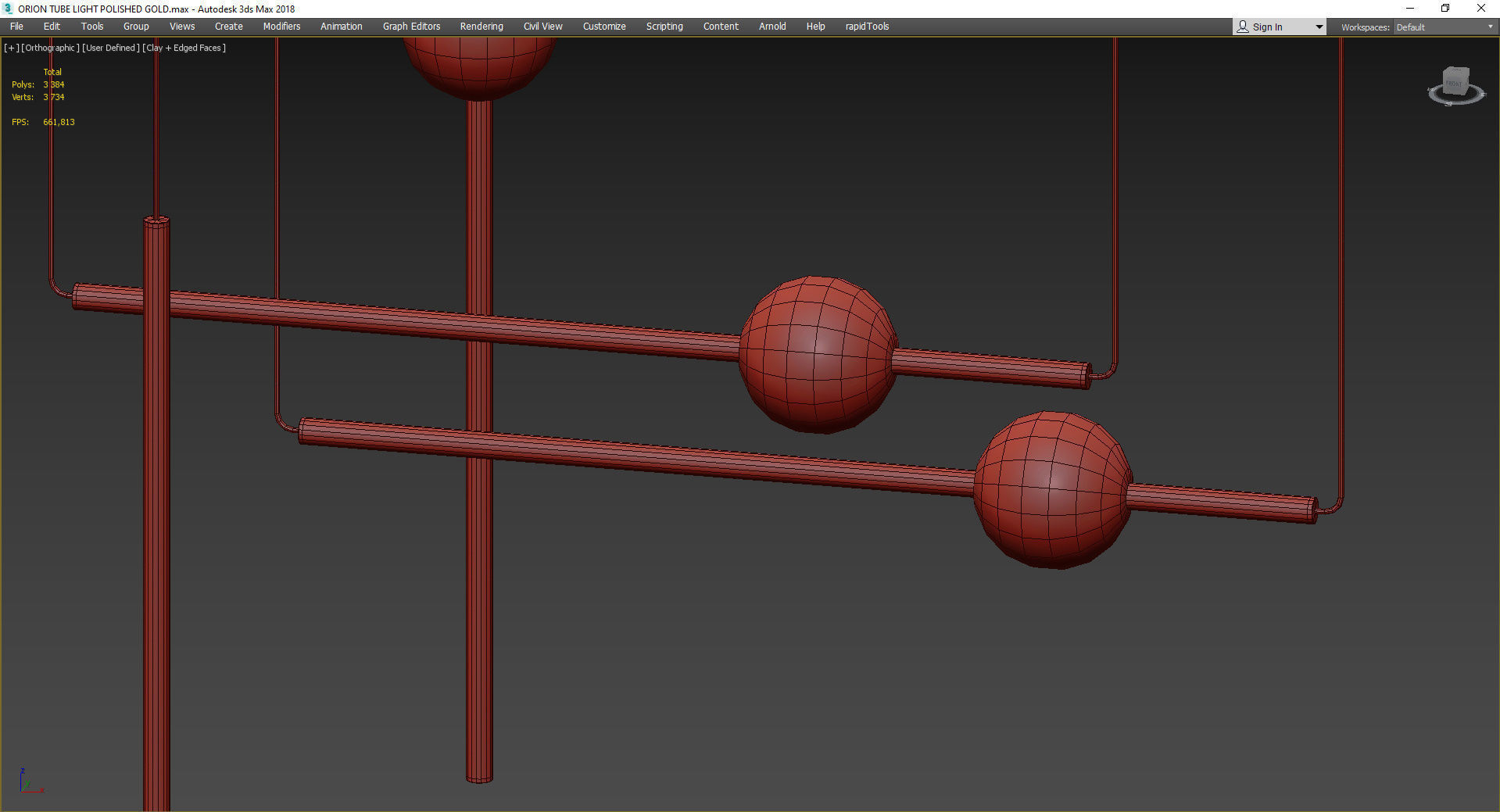
Task: Open the File menu
Action: click(16, 27)
